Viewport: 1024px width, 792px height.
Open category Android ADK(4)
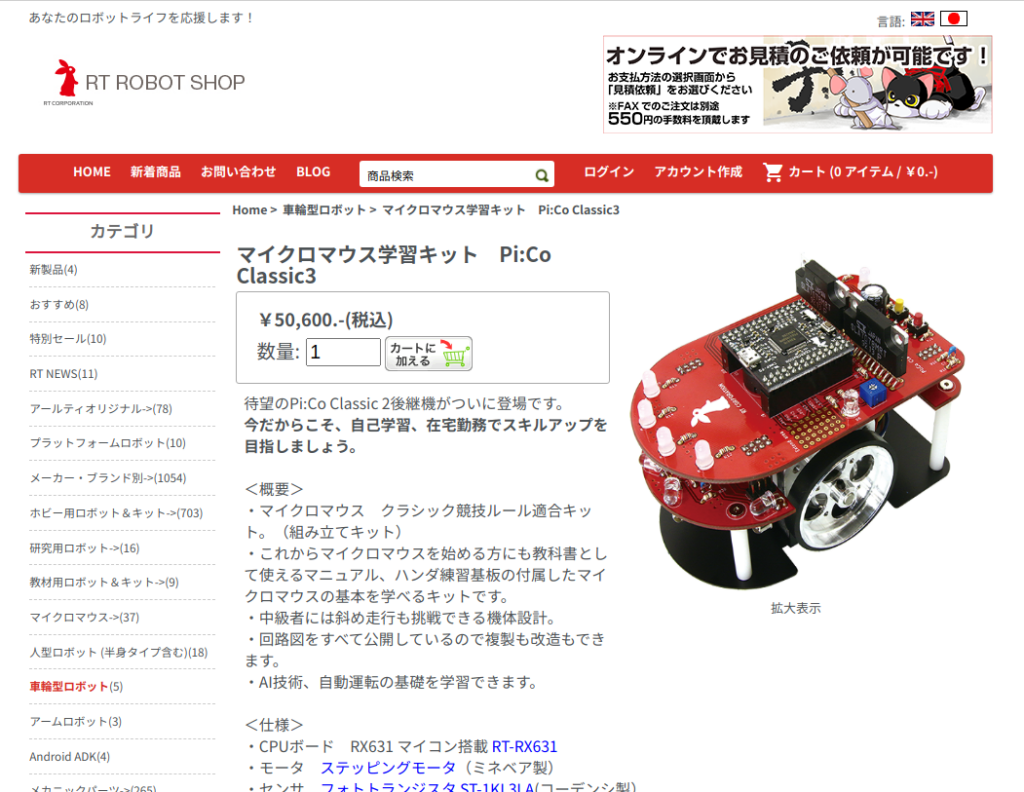70,757
